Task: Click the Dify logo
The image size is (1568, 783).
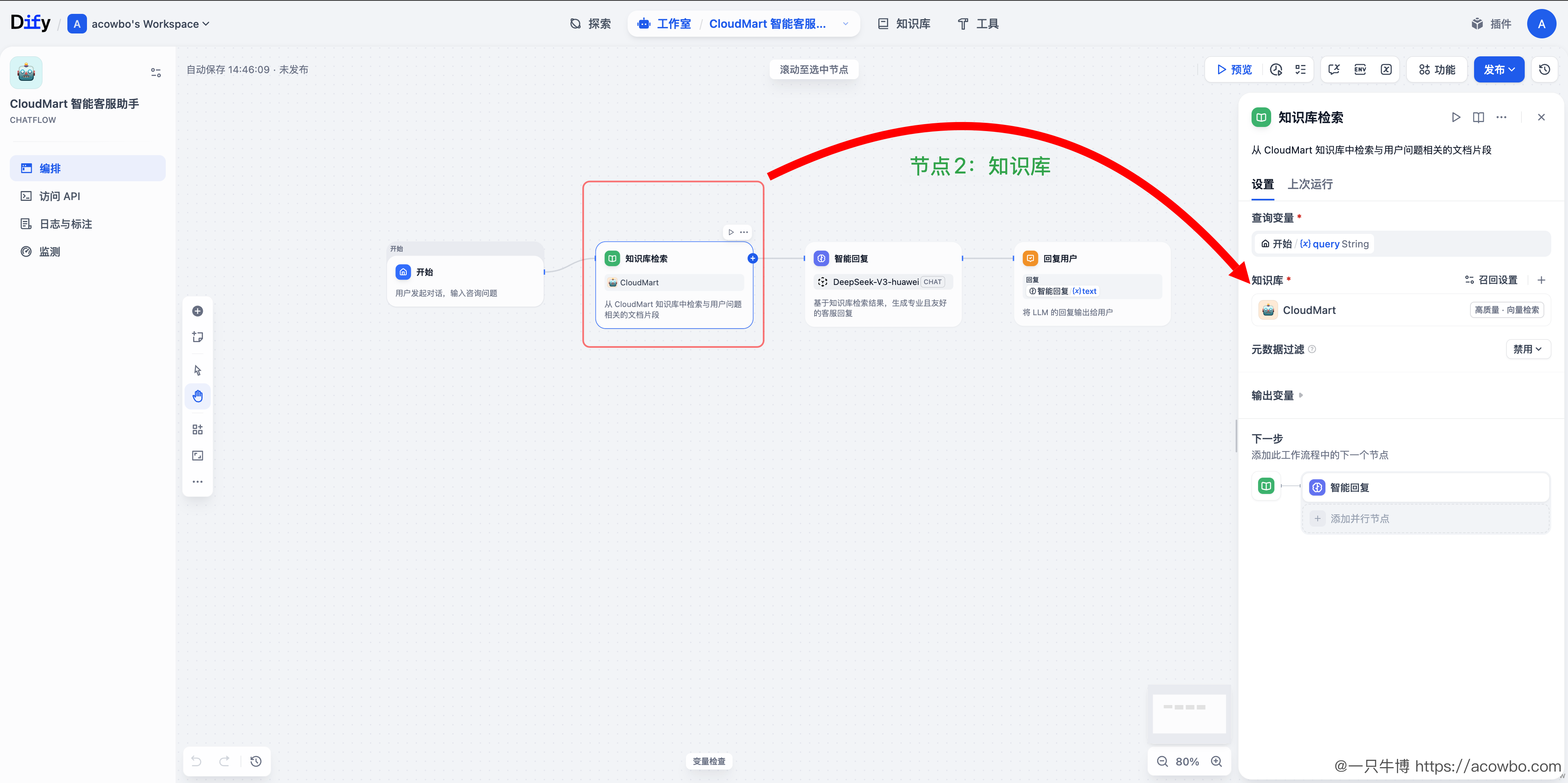Action: point(31,22)
